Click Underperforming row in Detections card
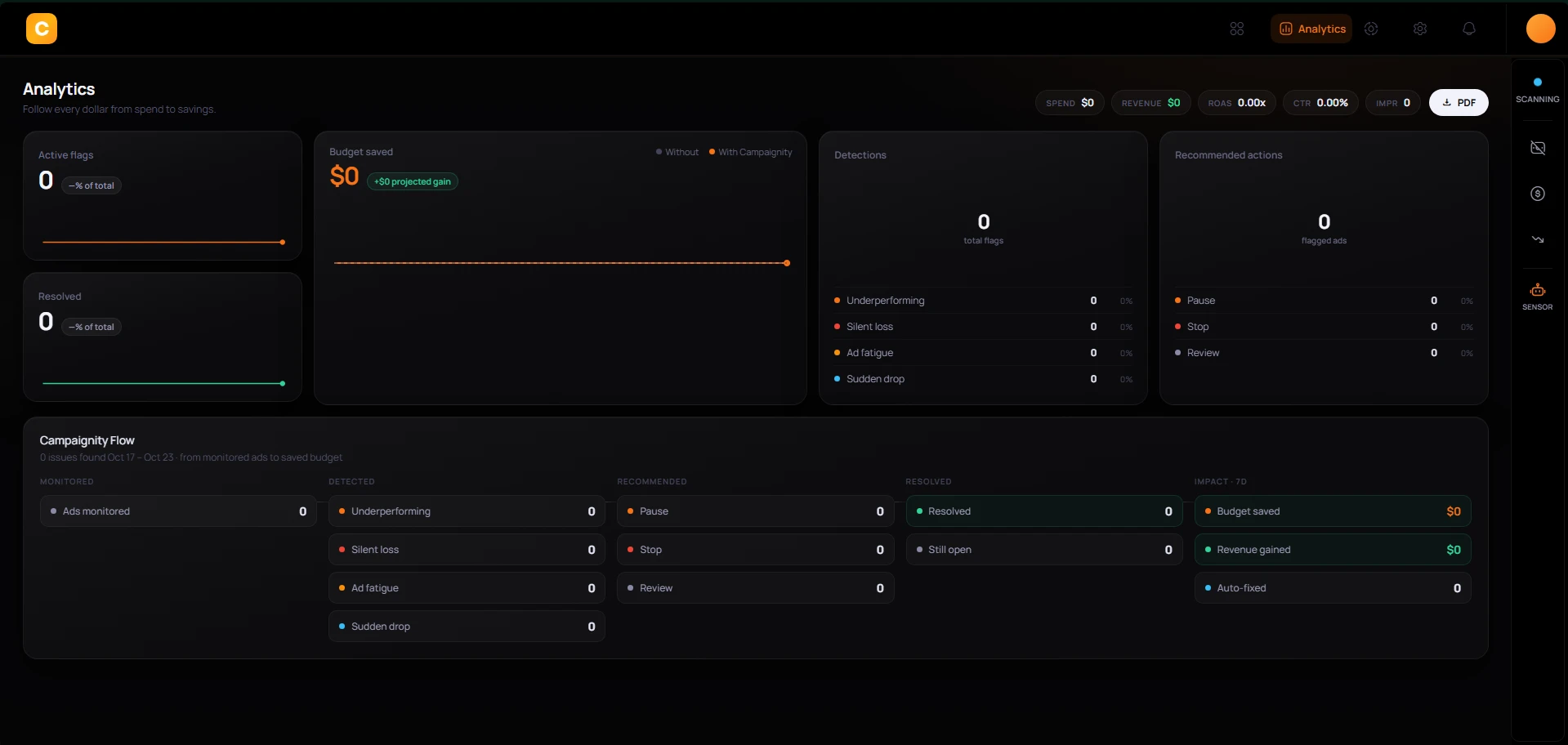The height and width of the screenshot is (745, 1568). click(983, 301)
